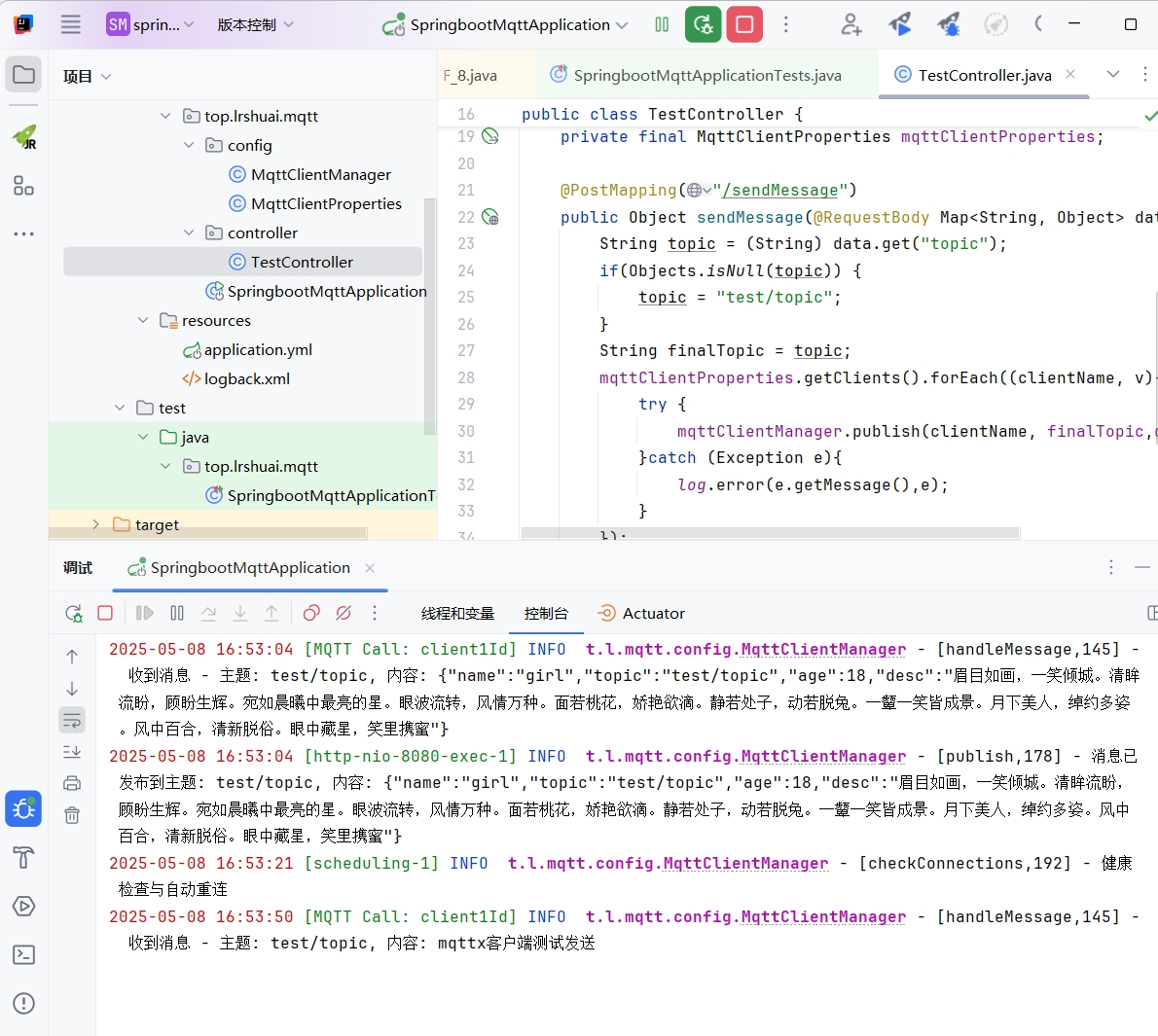The height and width of the screenshot is (1036, 1158).
Task: Open the Services tool window
Action: (23, 906)
